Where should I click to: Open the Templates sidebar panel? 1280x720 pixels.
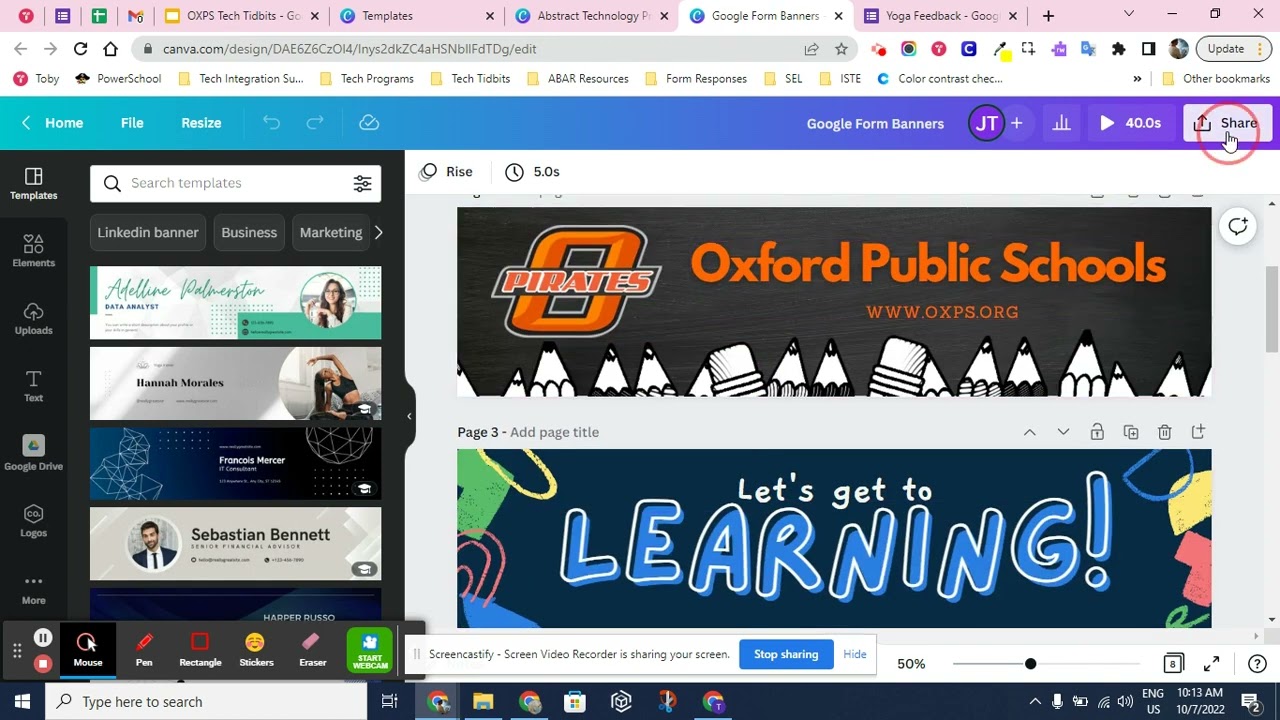pos(33,184)
